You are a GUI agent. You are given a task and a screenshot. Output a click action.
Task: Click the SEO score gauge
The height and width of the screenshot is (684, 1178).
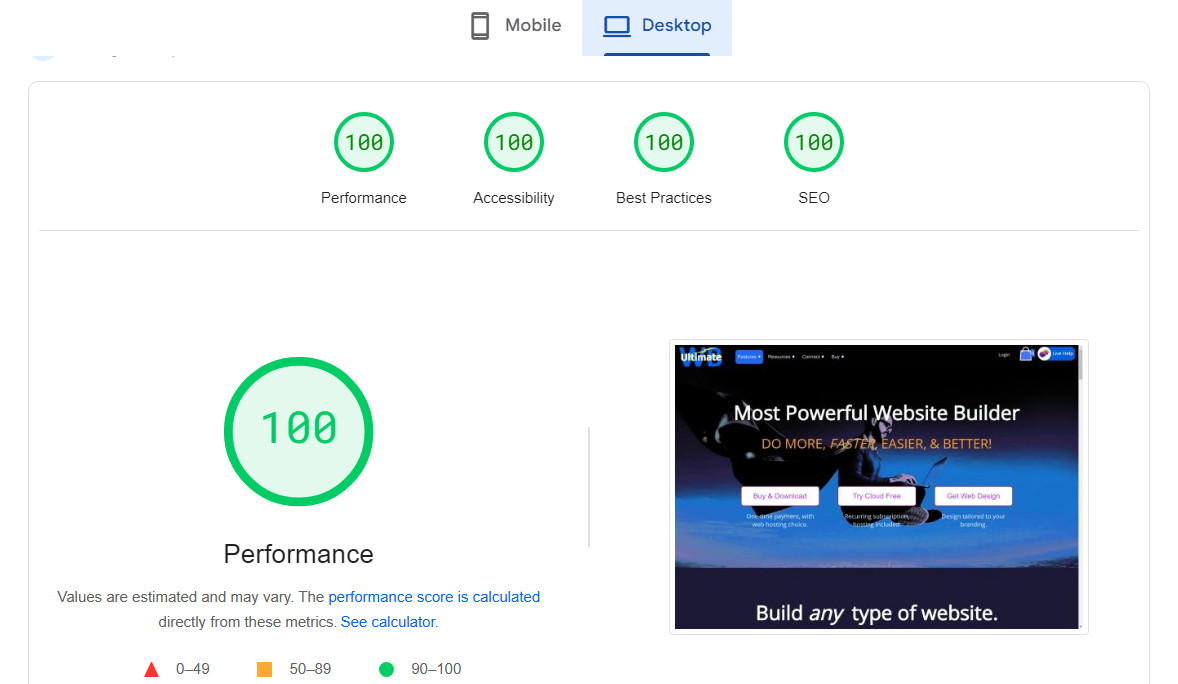pos(813,143)
